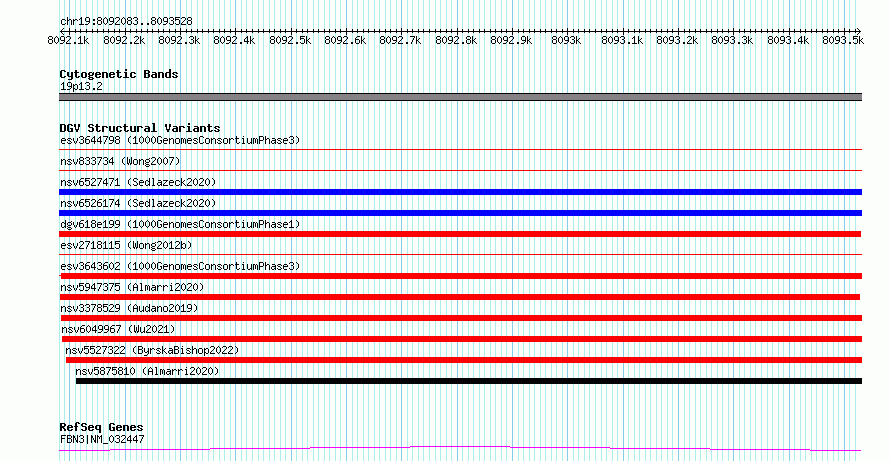Viewport: 890px width, 461px height.
Task: Click ruler tick label 8092.3k
Action: tap(179, 40)
